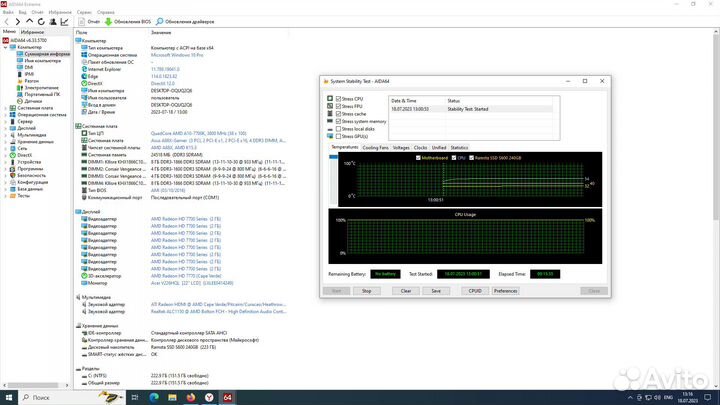Expand the Сеть tree node
The height and width of the screenshot is (405, 720).
tap(6, 148)
